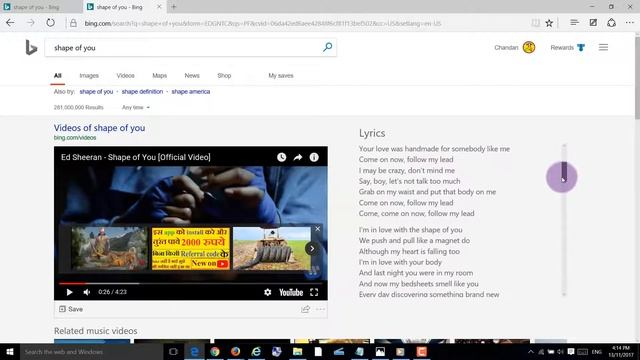Open the bulldozer suggested video thumbnail
The height and width of the screenshot is (360, 640).
coord(271,248)
